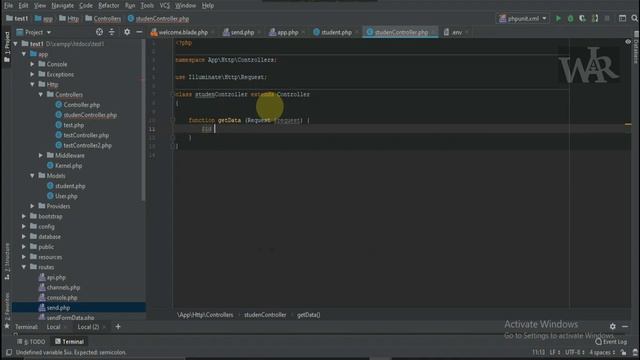640x360 pixels.
Task: Hide the Project panel with minus icon
Action: pos(139,32)
